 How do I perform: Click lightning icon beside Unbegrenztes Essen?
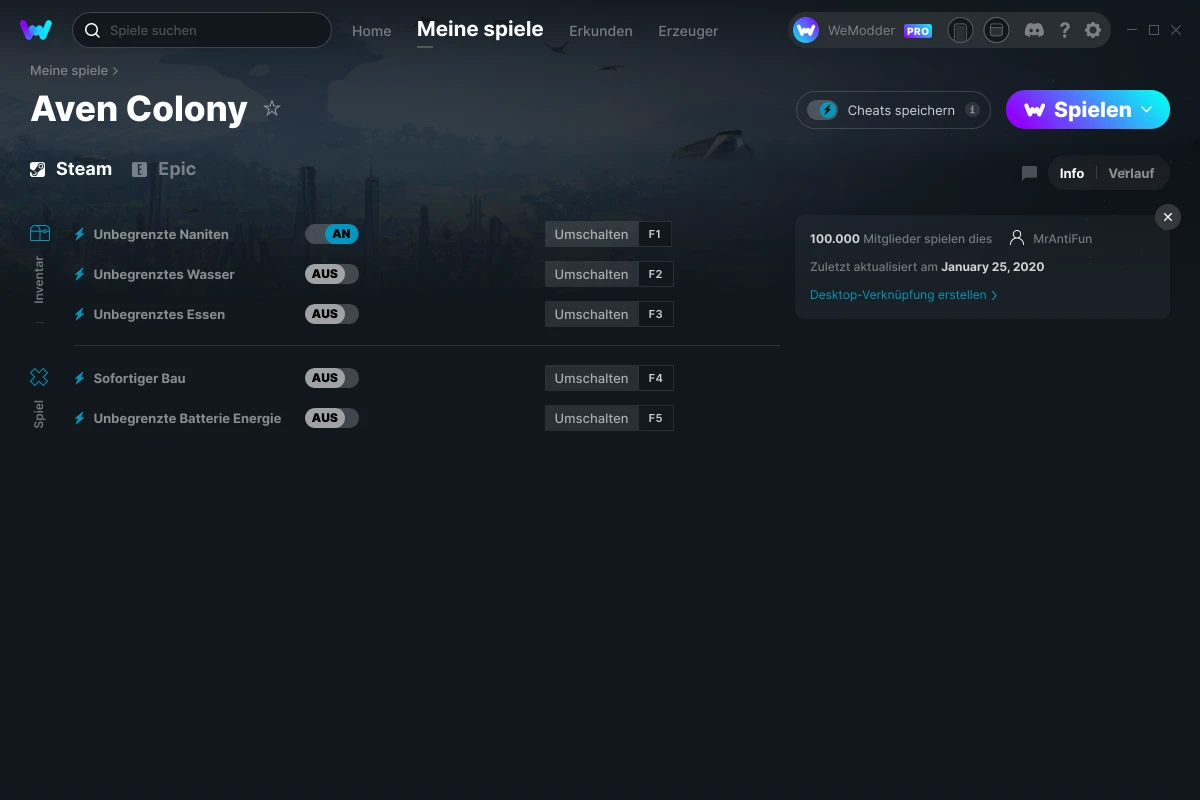[x=80, y=314]
